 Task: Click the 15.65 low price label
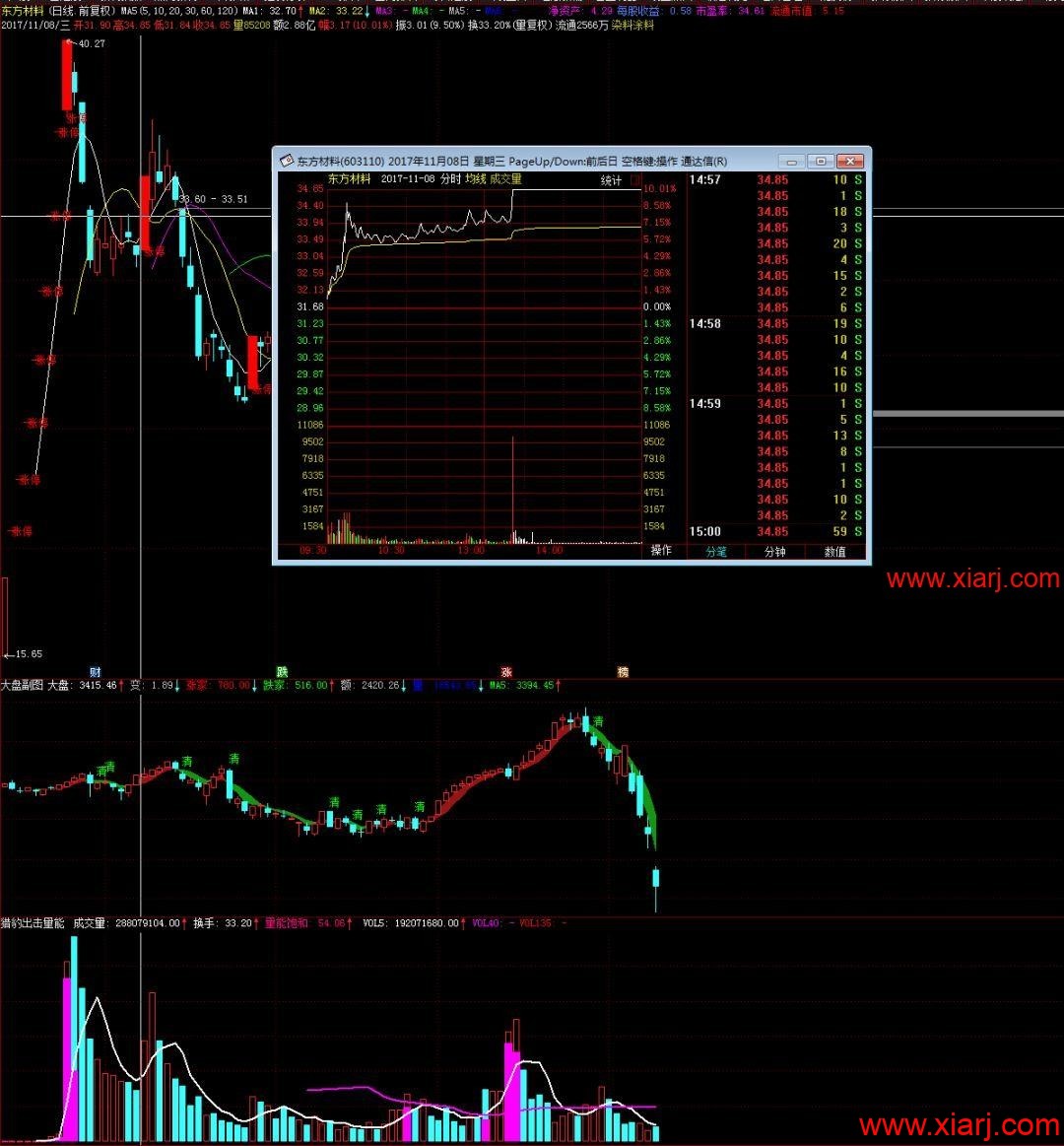pyautogui.click(x=29, y=654)
